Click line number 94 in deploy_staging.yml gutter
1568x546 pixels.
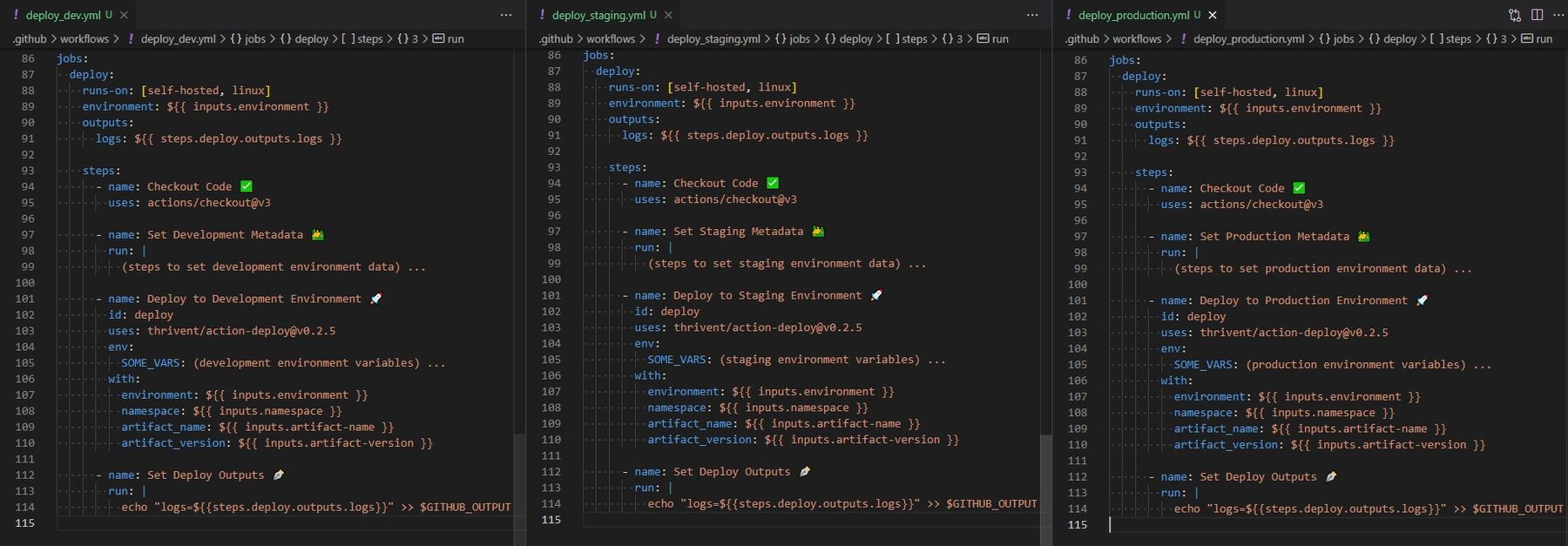[x=554, y=183]
